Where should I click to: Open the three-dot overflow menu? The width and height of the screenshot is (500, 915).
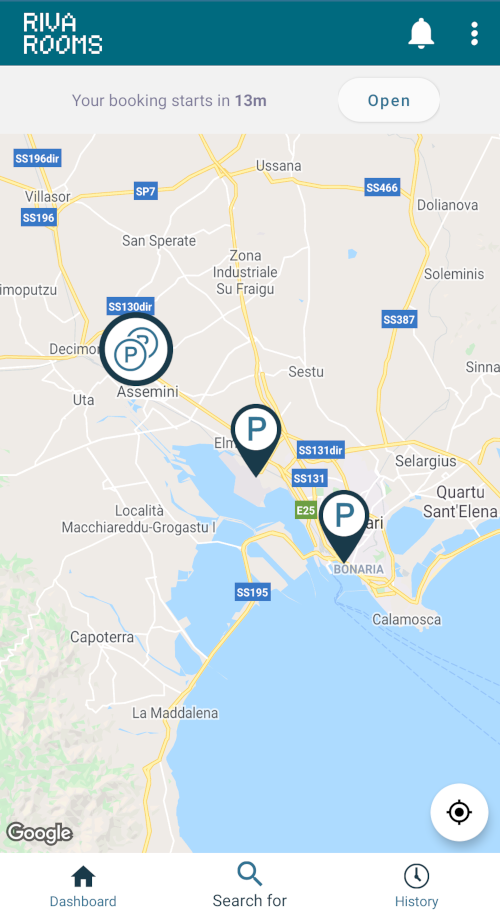(x=474, y=33)
